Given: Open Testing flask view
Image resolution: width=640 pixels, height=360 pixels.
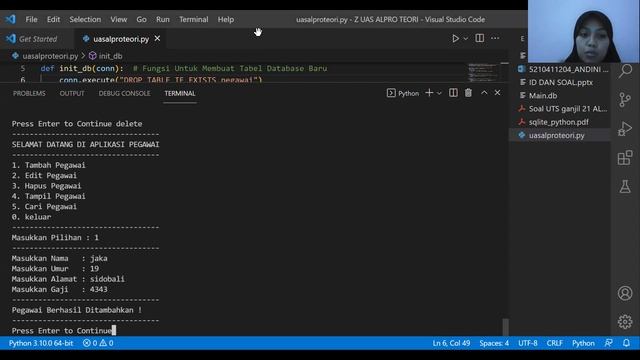Looking at the screenshot, I should click(625, 187).
